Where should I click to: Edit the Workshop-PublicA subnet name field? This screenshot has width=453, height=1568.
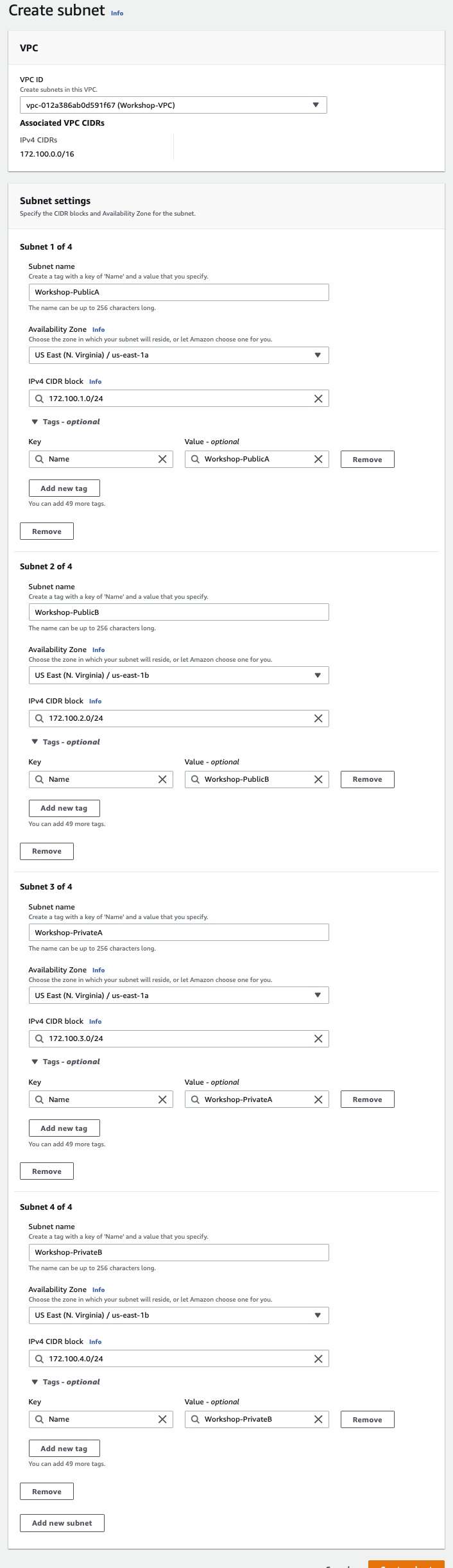tap(178, 292)
